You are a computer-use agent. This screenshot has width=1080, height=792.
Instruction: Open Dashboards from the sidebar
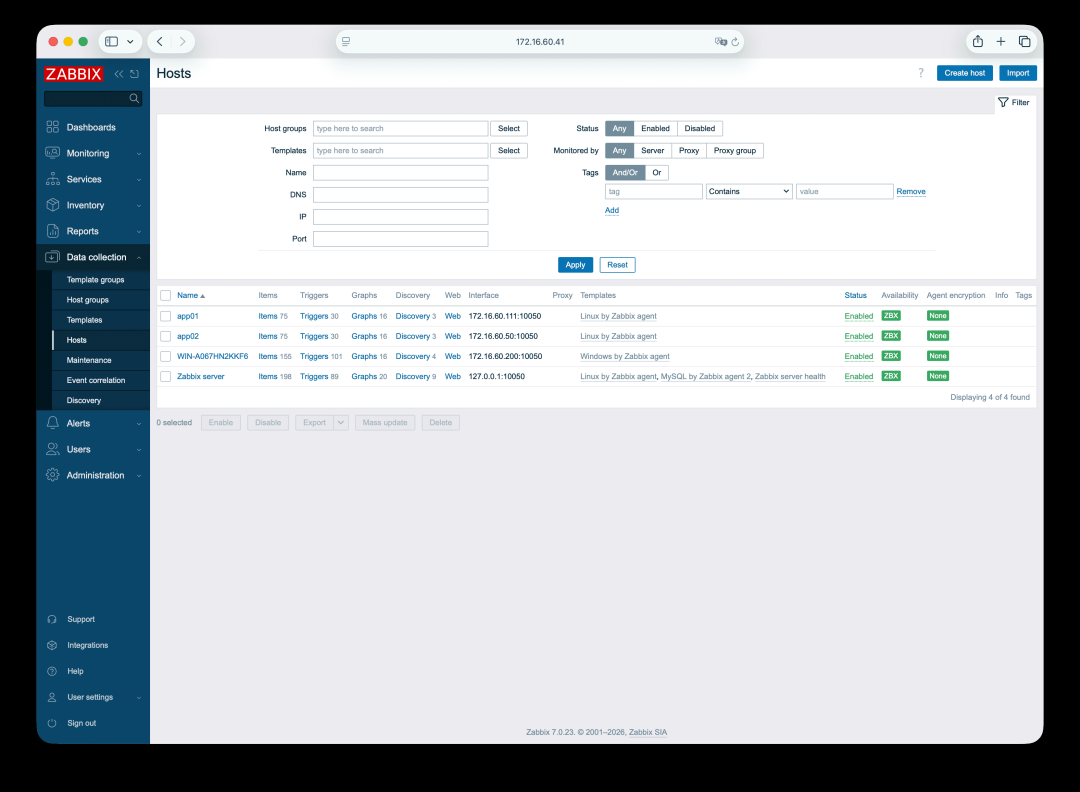[x=91, y=127]
